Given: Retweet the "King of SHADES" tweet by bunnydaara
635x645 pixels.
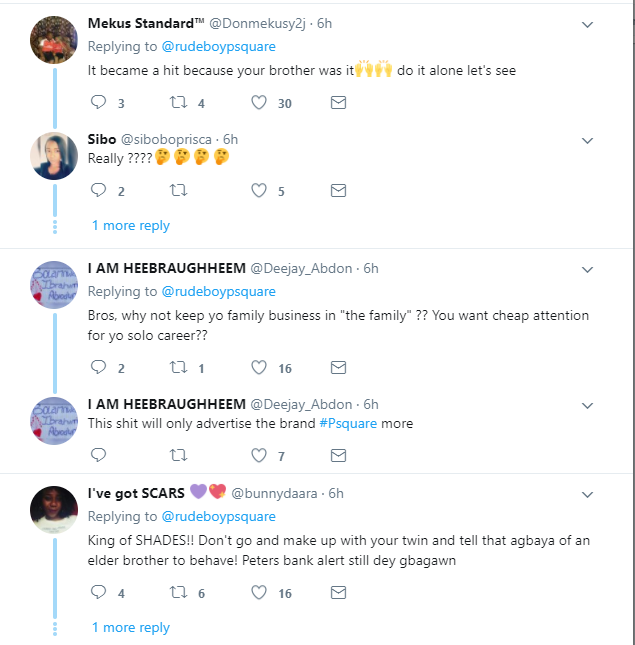Looking at the screenshot, I should pos(178,593).
